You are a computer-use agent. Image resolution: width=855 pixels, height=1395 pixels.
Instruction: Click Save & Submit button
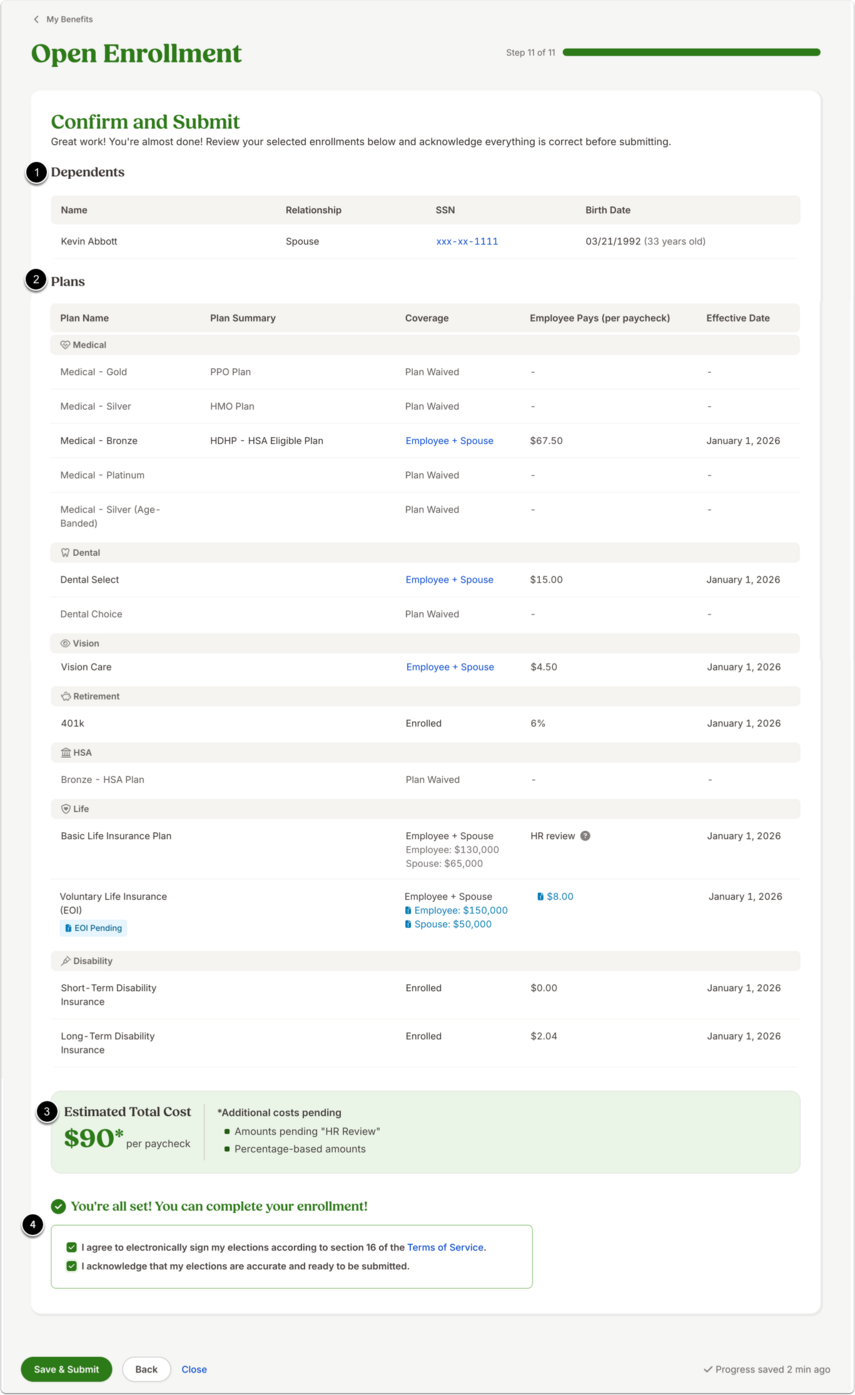[66, 1369]
